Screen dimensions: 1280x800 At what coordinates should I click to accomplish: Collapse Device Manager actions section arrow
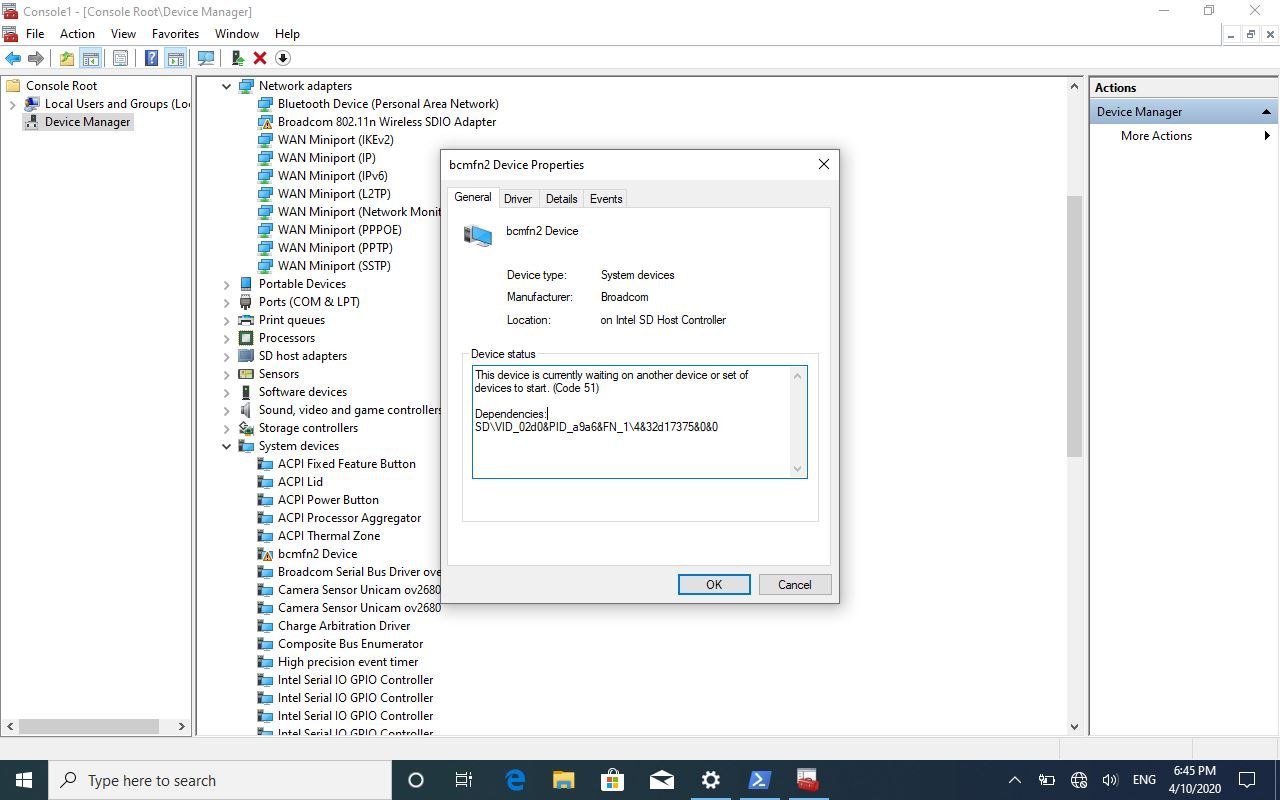pyautogui.click(x=1266, y=112)
